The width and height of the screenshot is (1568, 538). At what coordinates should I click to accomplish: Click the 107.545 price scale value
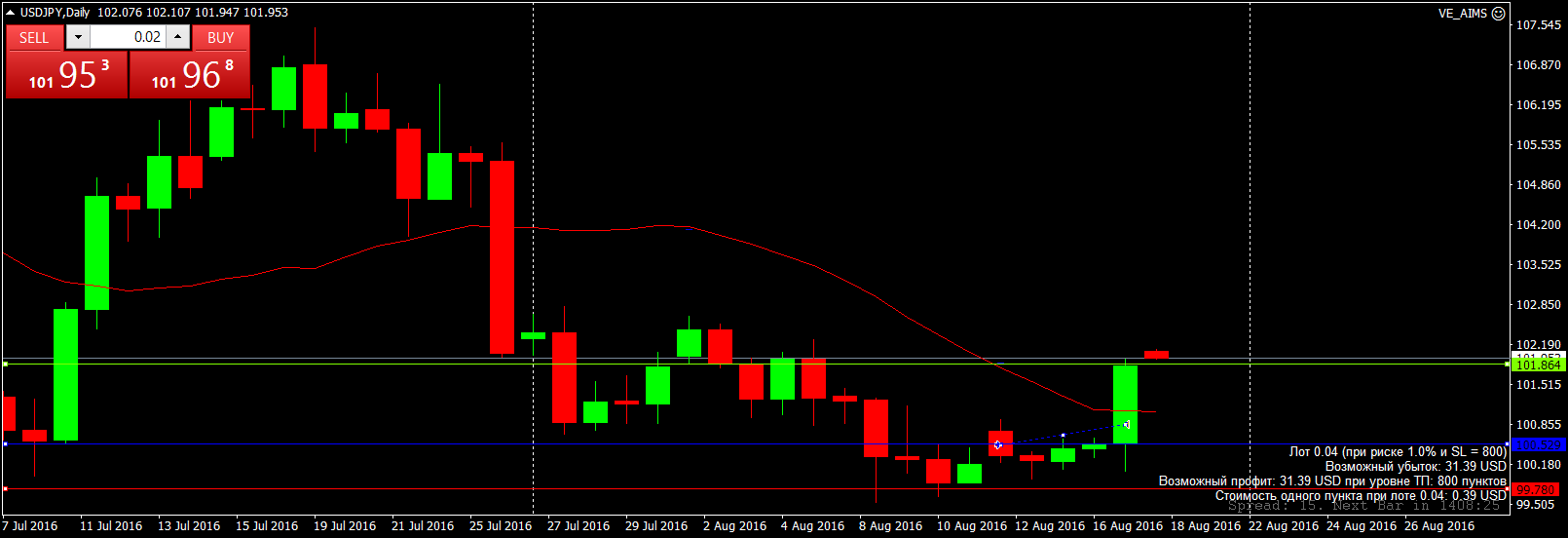(x=1539, y=24)
